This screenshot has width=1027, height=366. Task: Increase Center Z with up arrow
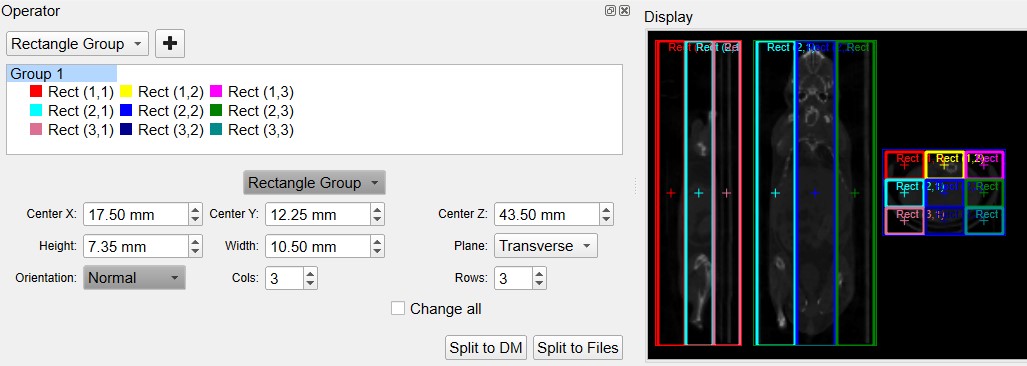tap(607, 209)
